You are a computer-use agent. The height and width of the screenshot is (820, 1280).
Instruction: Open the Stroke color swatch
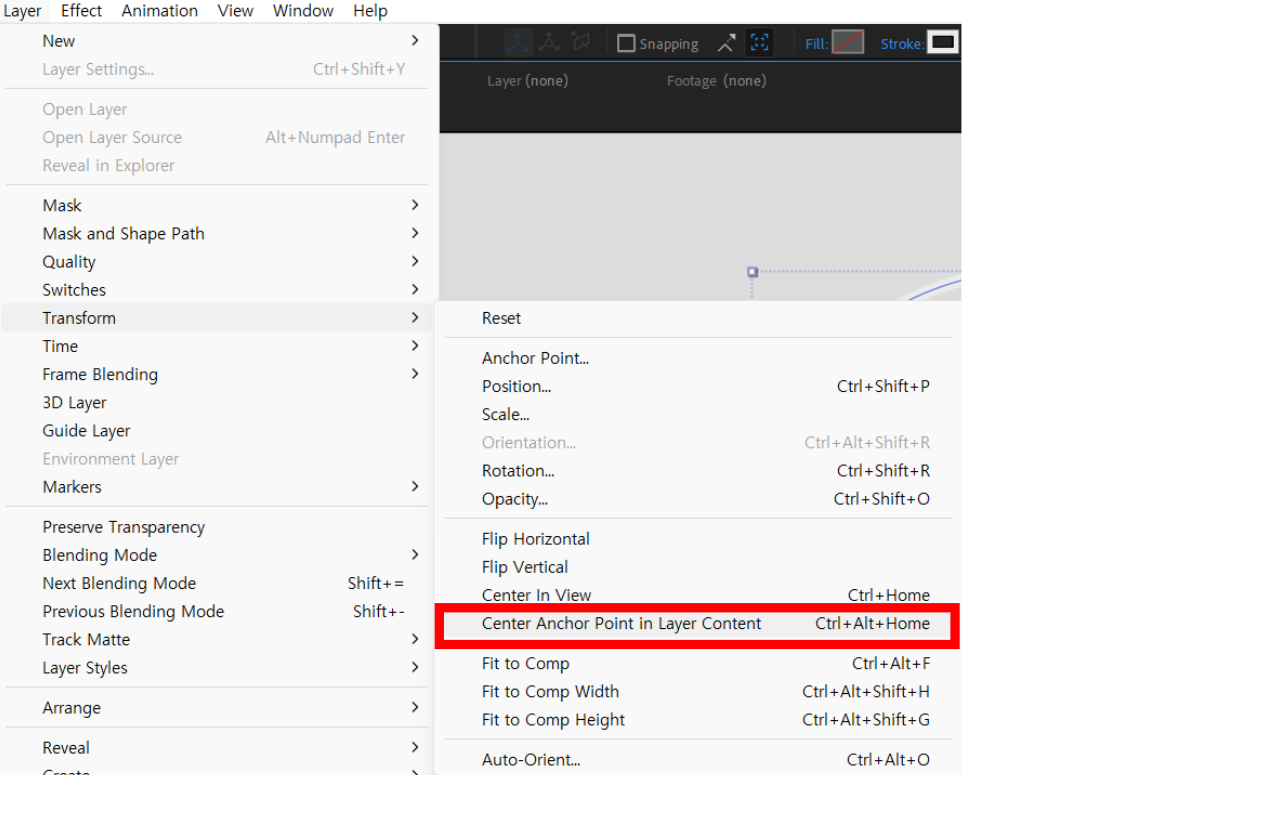click(x=943, y=42)
